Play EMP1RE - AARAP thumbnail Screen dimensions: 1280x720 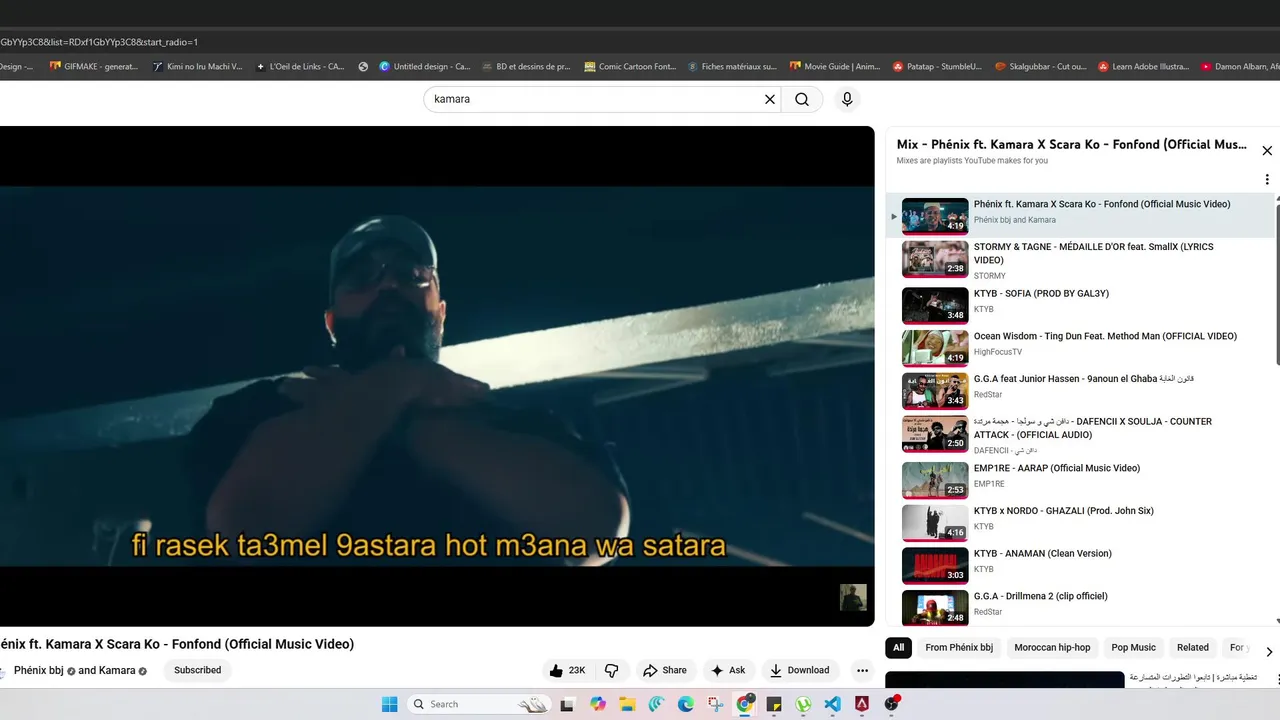point(935,480)
